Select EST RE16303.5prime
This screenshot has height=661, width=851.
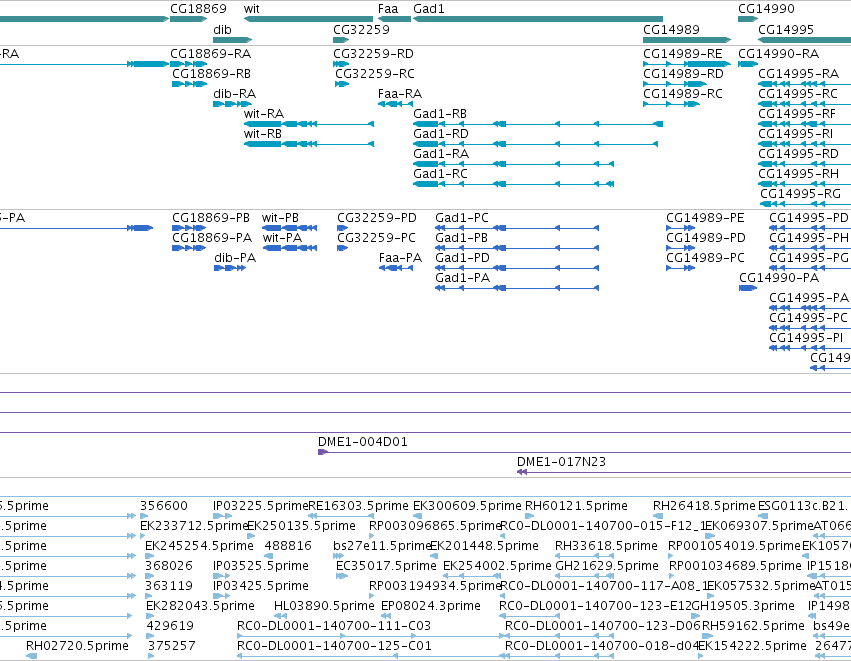point(341,516)
